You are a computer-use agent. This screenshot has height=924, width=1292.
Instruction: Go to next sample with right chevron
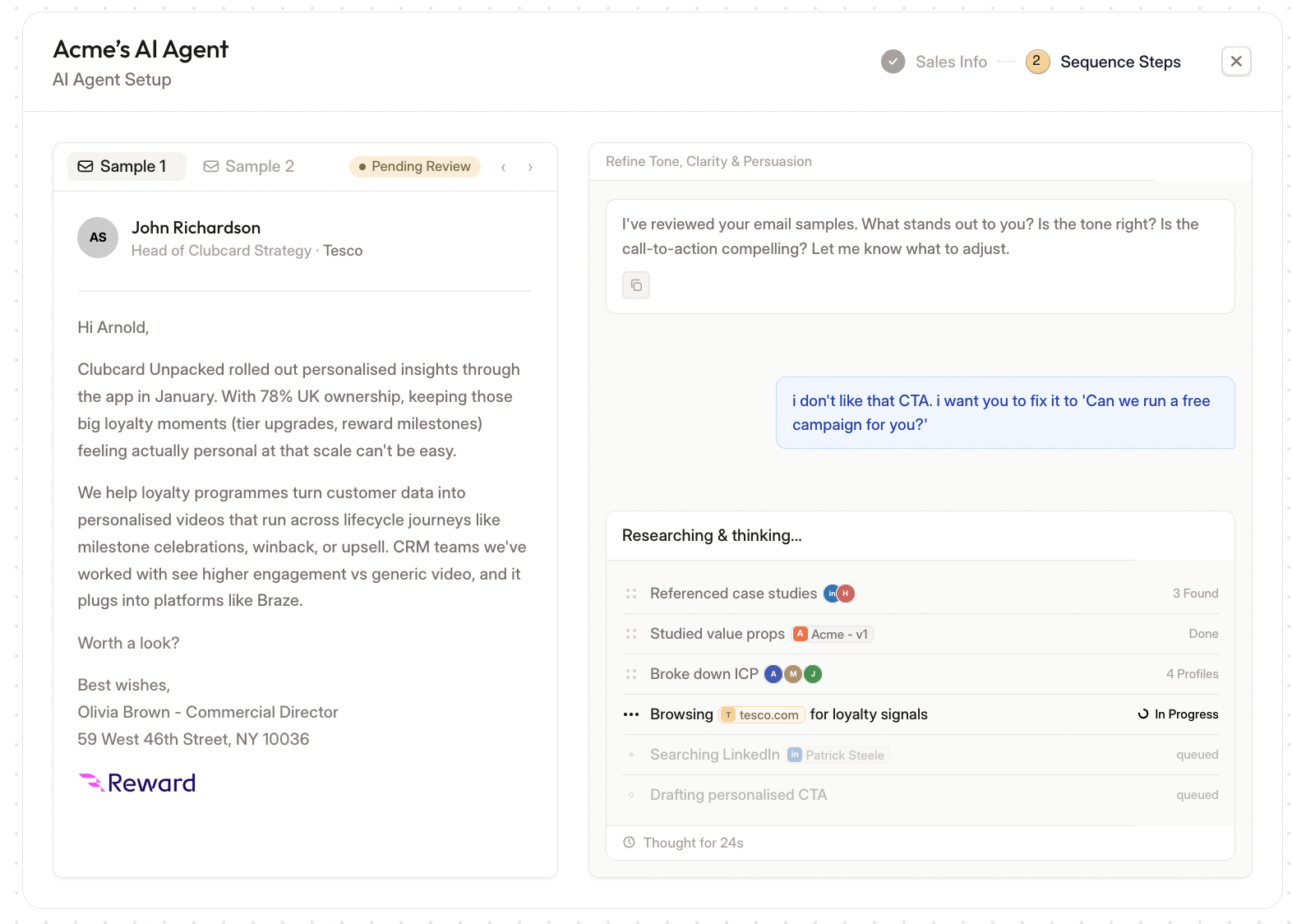pos(530,167)
